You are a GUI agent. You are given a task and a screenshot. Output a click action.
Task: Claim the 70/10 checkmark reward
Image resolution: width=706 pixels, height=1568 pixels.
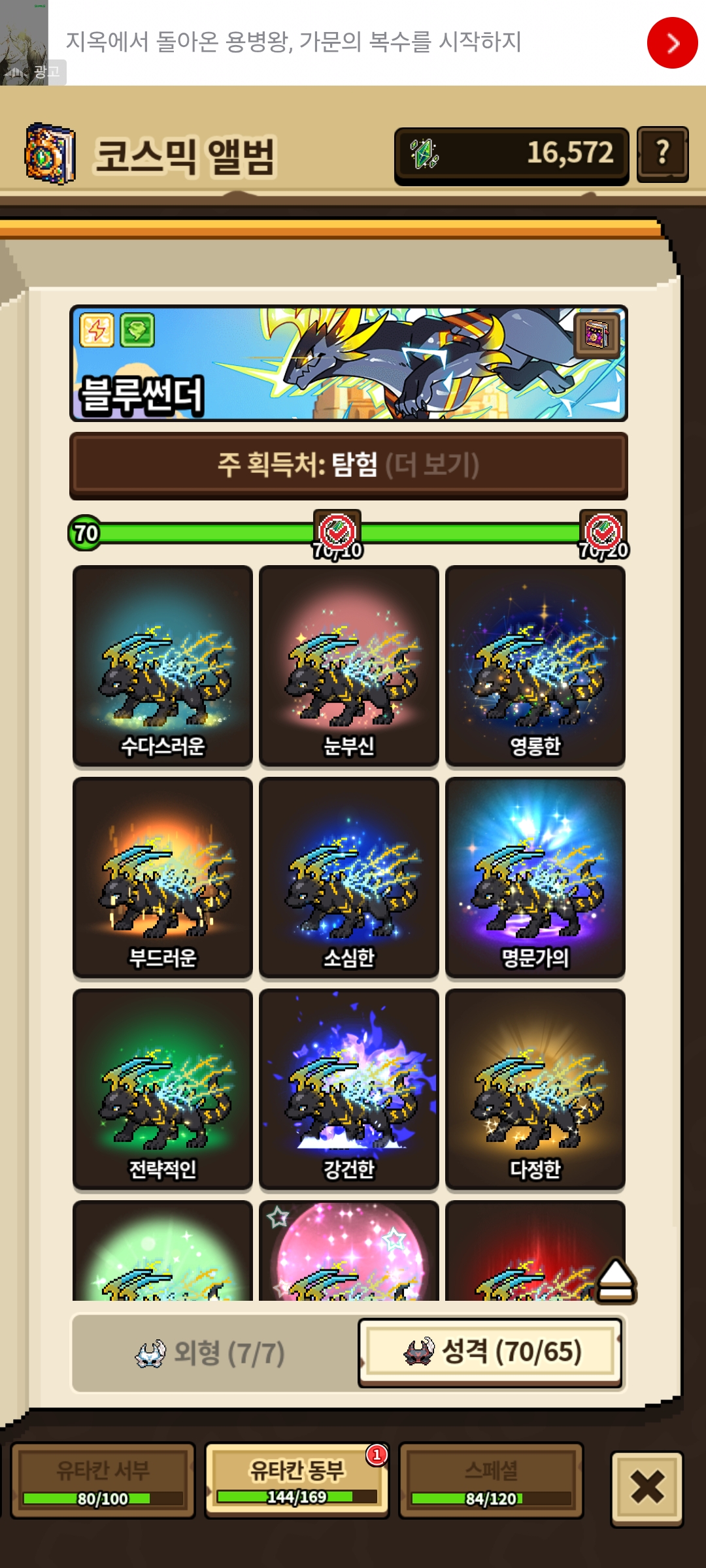[337, 534]
